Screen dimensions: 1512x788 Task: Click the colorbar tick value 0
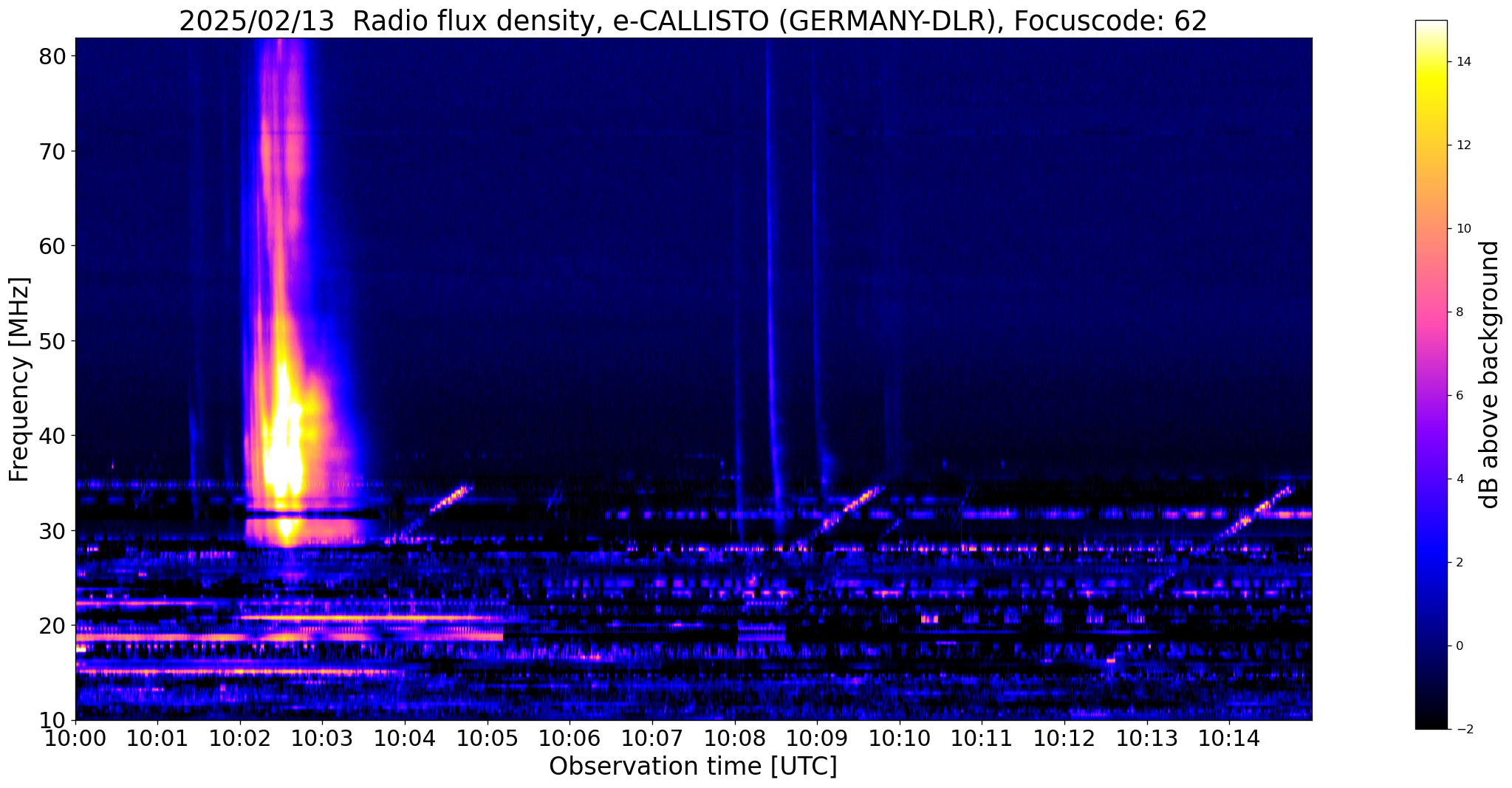pyautogui.click(x=1460, y=646)
